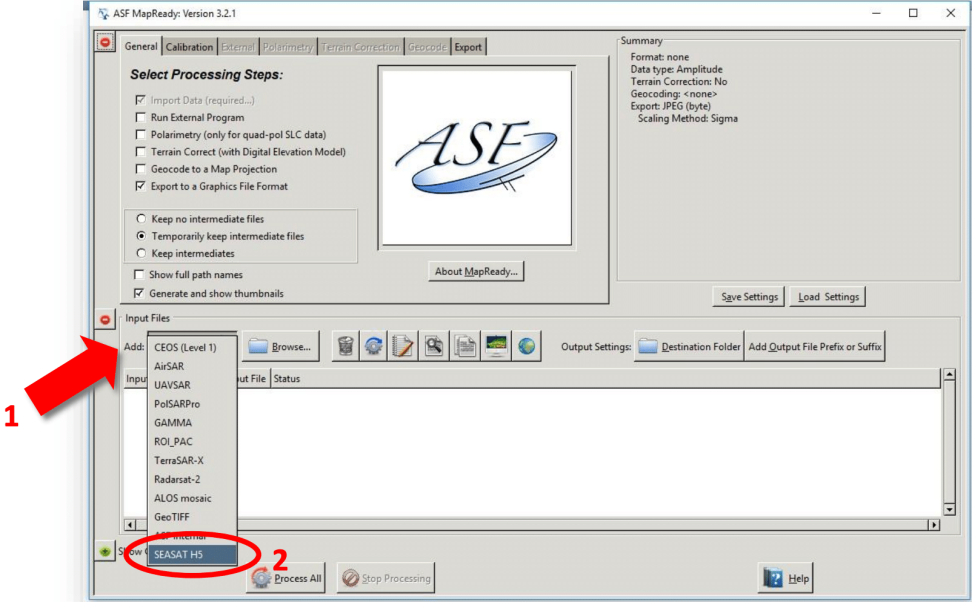The height and width of the screenshot is (602, 972).
Task: Click the Load Settings button
Action: (x=828, y=297)
